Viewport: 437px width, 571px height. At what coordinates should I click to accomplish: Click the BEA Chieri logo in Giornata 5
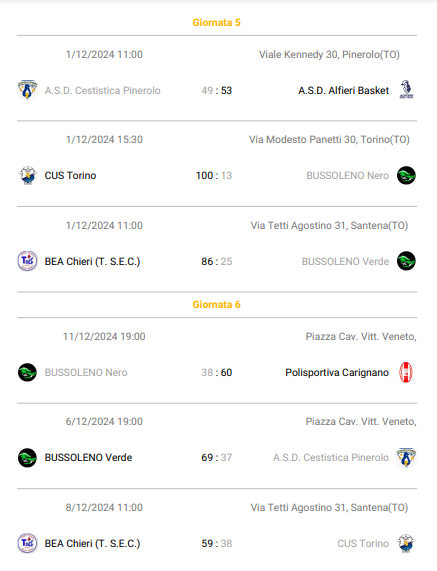pyautogui.click(x=27, y=261)
